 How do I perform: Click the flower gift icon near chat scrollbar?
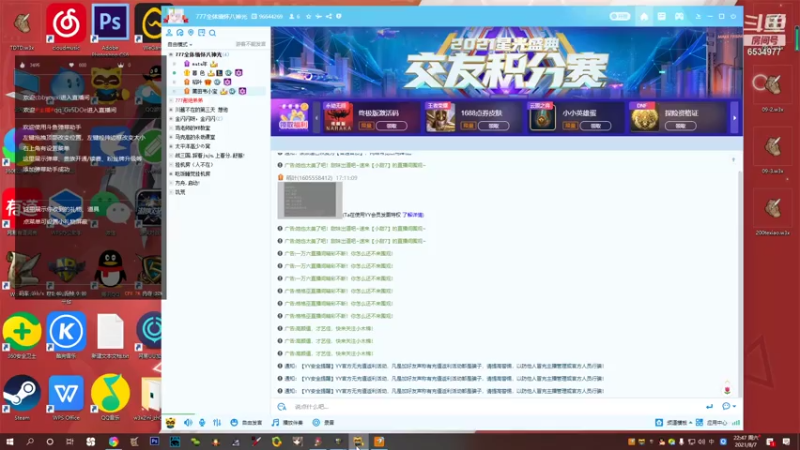point(728,389)
